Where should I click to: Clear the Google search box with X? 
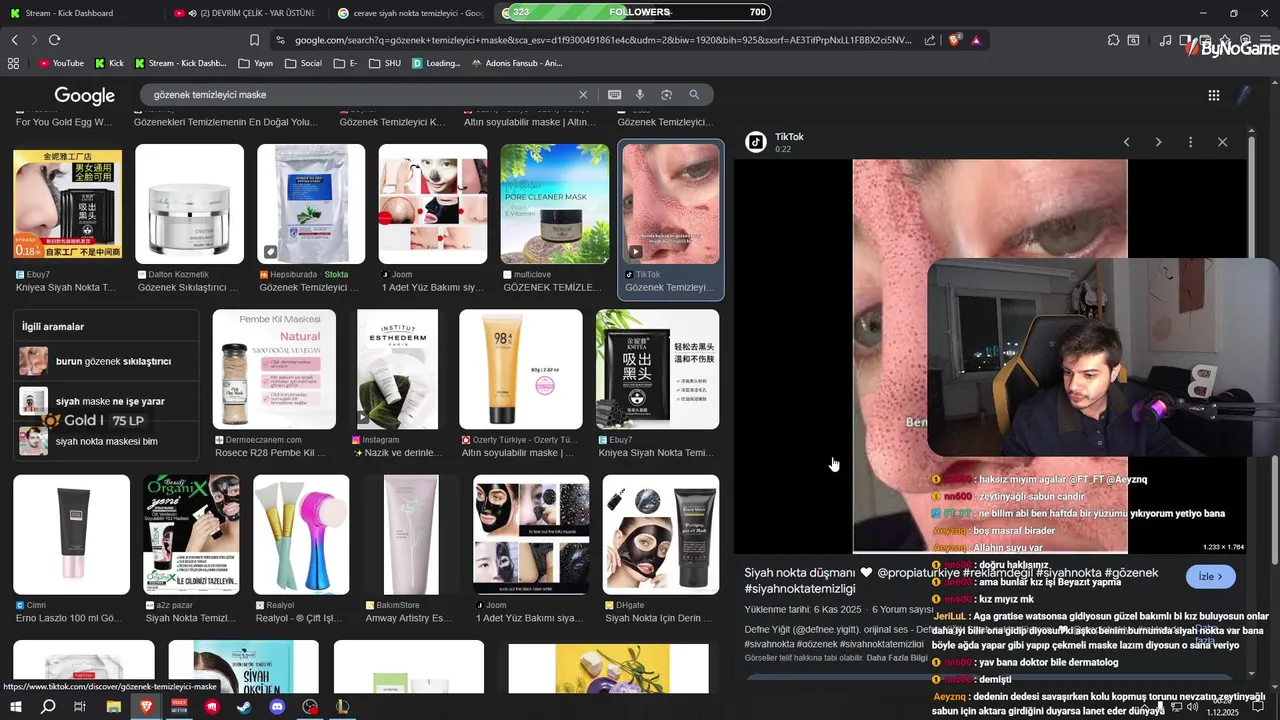tap(583, 95)
